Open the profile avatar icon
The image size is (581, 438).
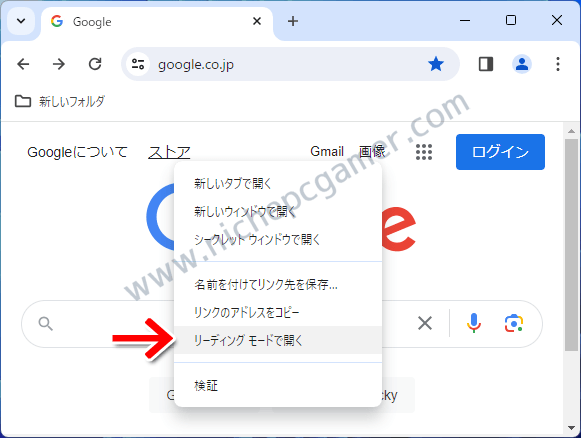[522, 64]
